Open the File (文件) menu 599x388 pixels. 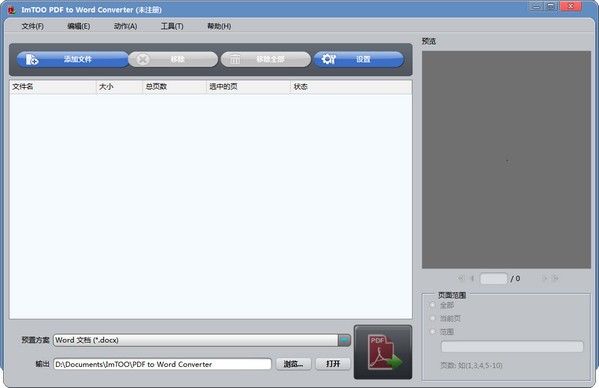coord(32,26)
